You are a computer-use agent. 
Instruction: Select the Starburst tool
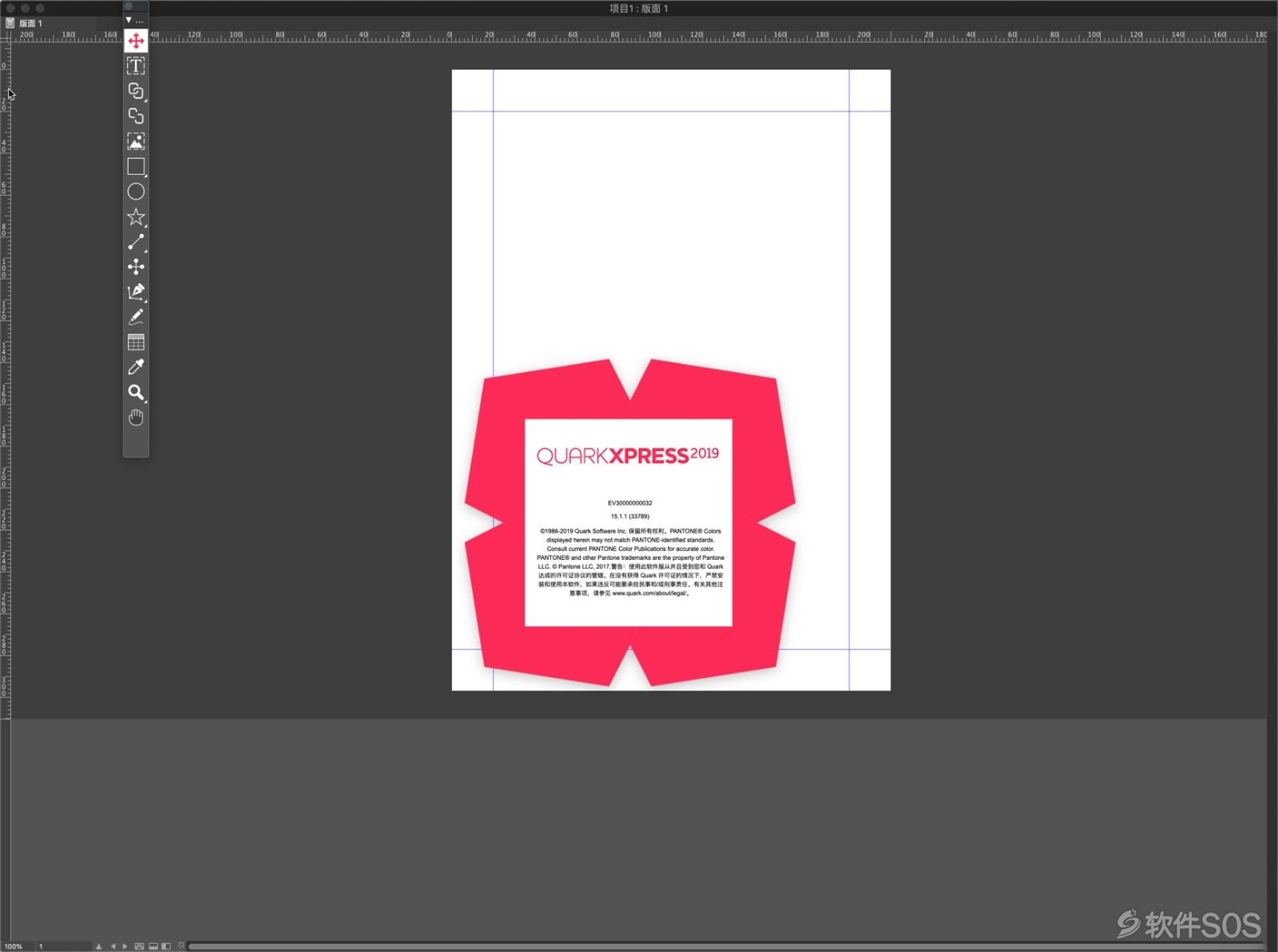click(x=136, y=216)
